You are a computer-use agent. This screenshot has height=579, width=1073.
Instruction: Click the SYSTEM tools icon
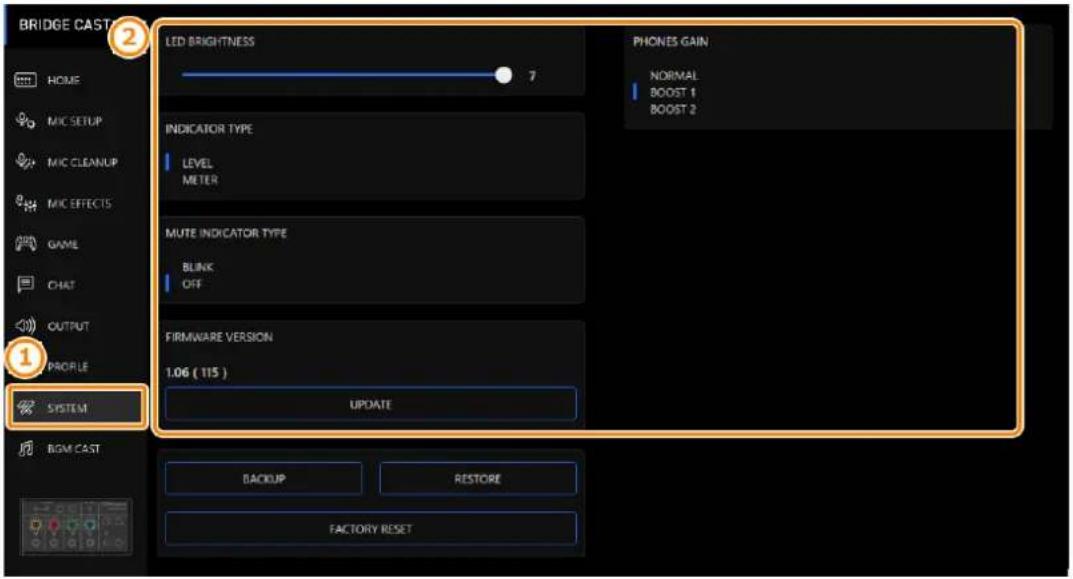[x=25, y=408]
